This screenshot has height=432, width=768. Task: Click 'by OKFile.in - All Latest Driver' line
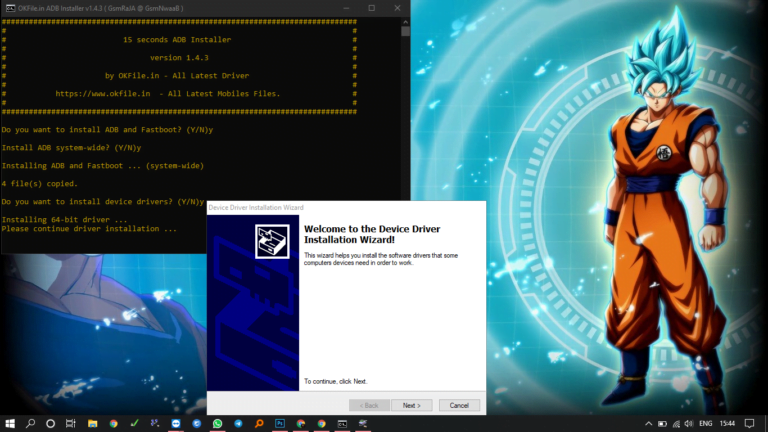tap(177, 75)
